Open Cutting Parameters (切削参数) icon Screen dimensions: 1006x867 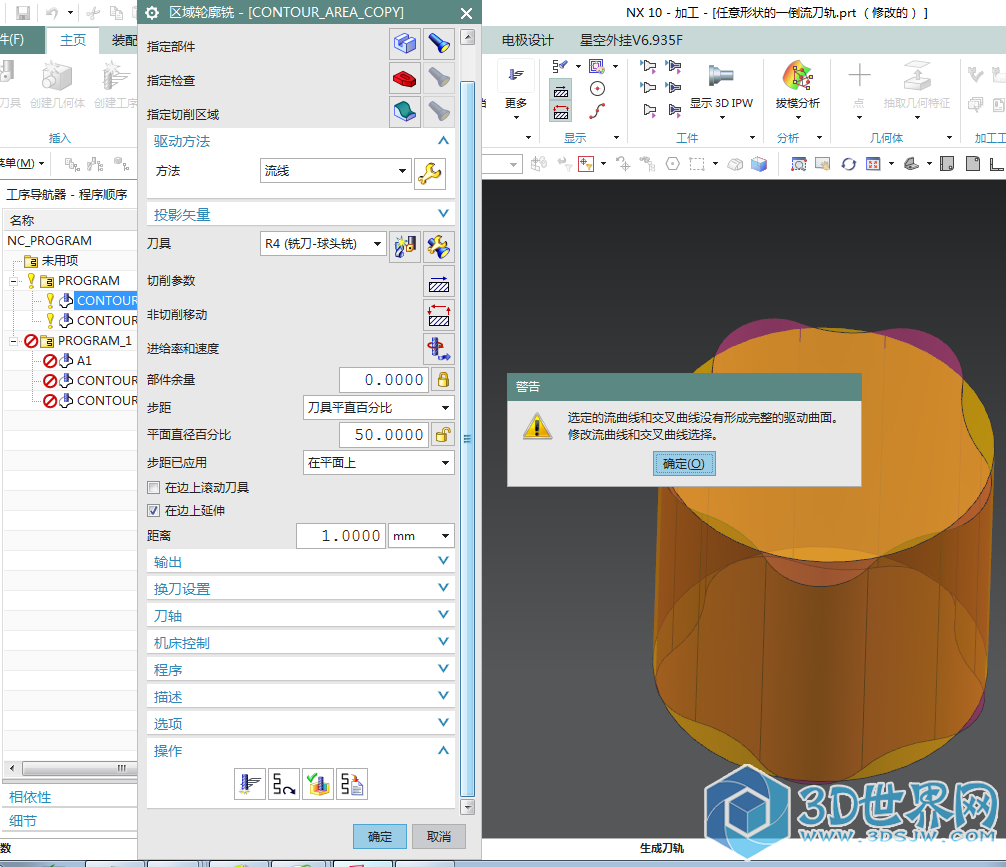439,281
